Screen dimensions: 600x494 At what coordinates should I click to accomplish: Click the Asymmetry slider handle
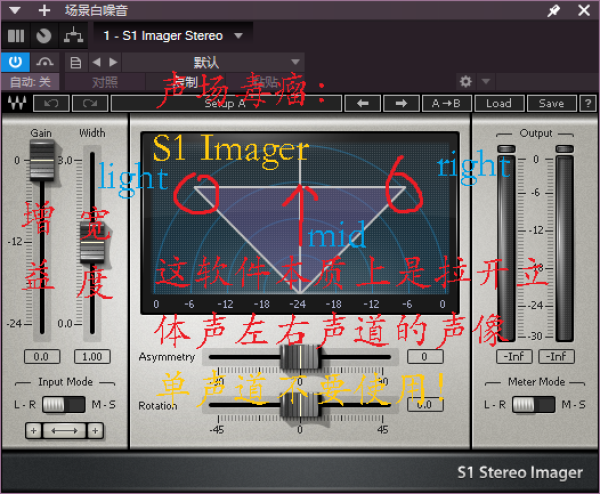[299, 356]
